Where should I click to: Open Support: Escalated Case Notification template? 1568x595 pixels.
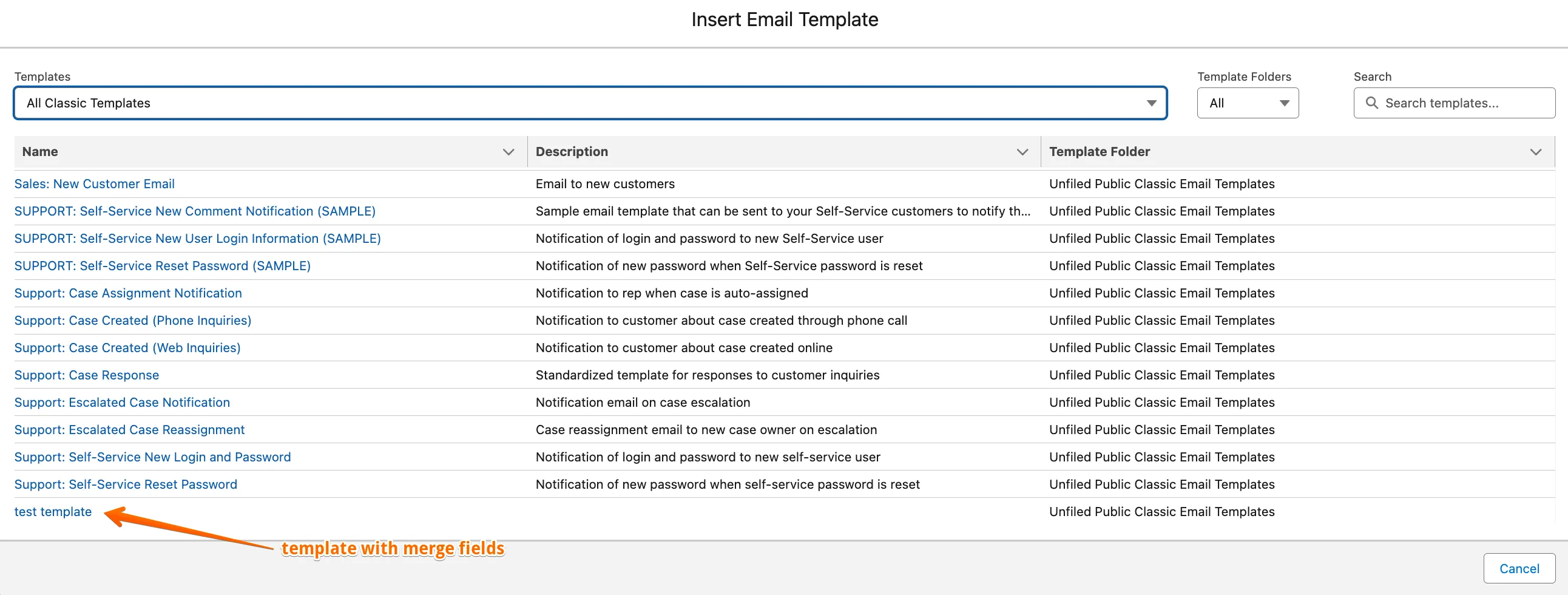pos(122,403)
